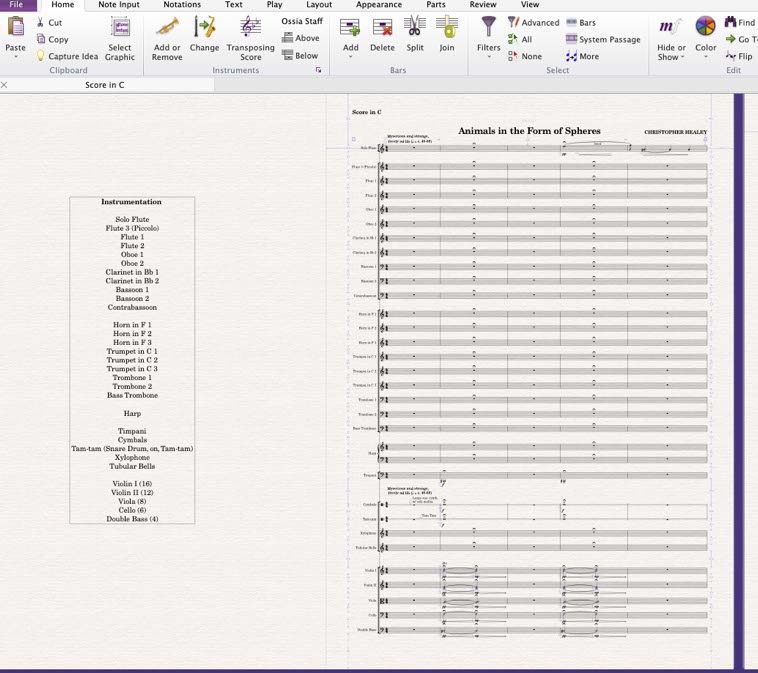Open the Color wheel picker
The image size is (758, 673).
point(706,28)
